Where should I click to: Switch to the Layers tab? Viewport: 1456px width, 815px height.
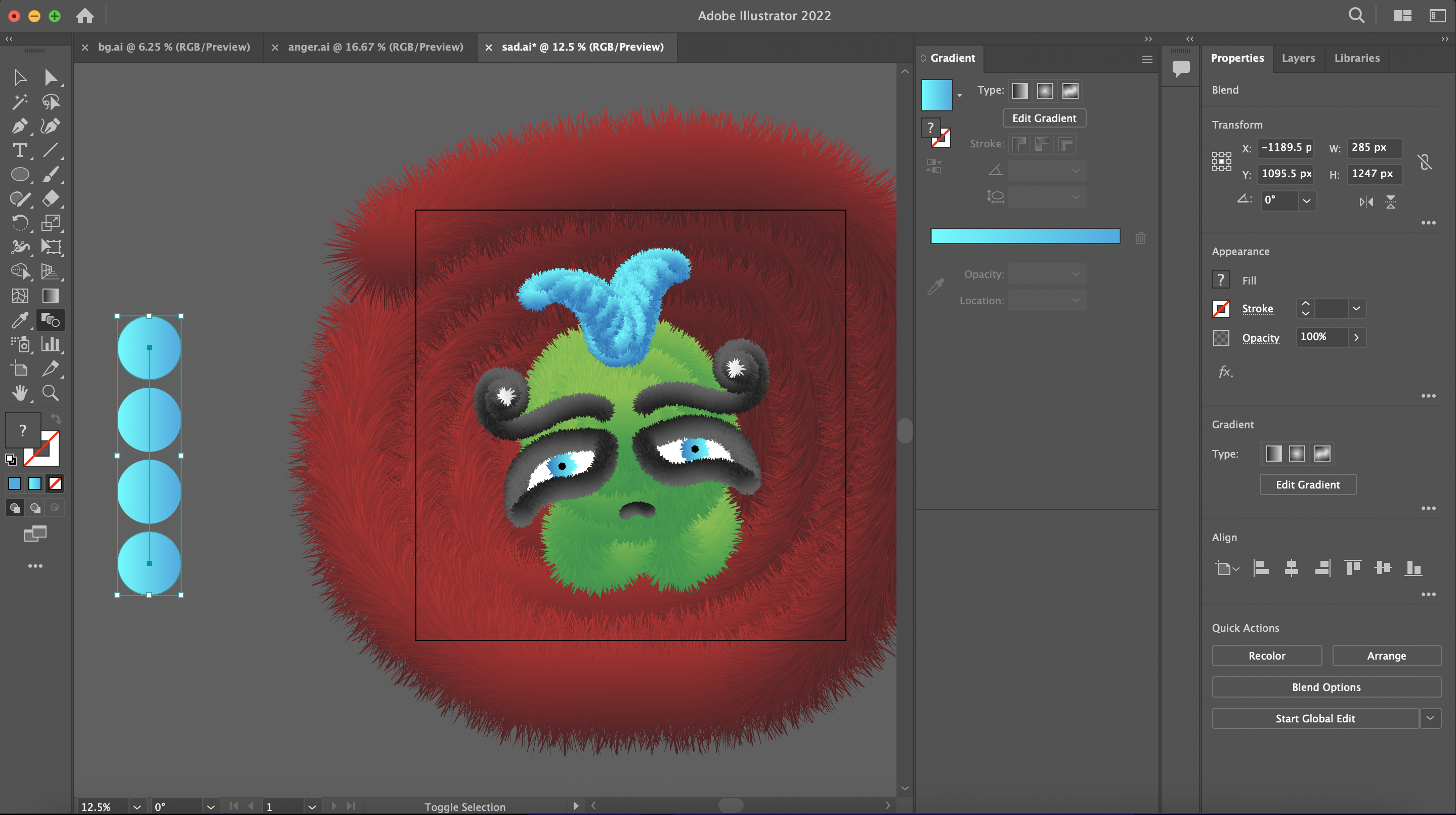(1298, 58)
